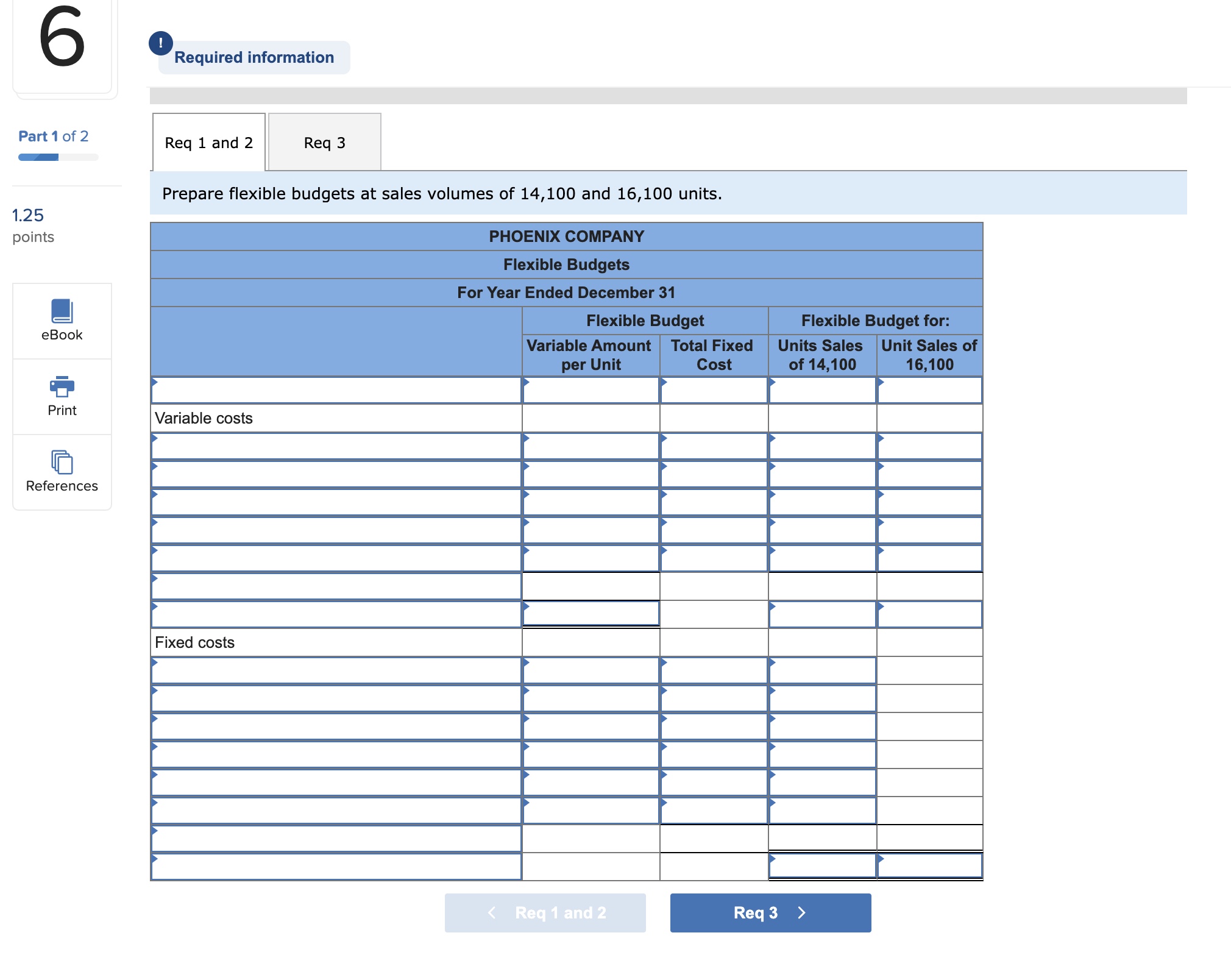Click the first Variable Amount per Unit input cell

pyautogui.click(x=590, y=390)
